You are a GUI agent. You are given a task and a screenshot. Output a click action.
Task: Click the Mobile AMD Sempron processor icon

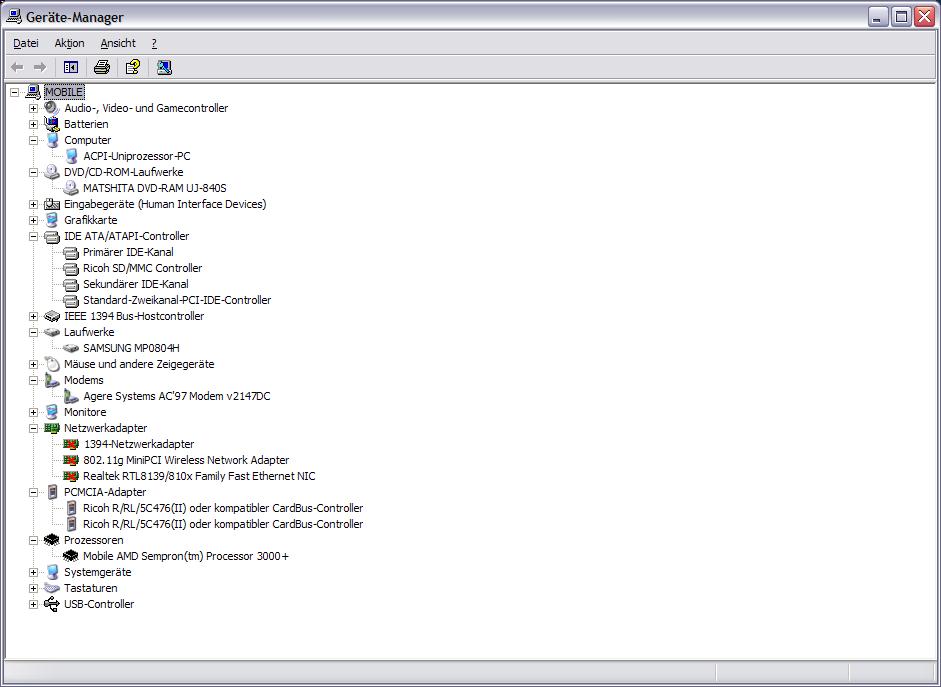(x=71, y=556)
